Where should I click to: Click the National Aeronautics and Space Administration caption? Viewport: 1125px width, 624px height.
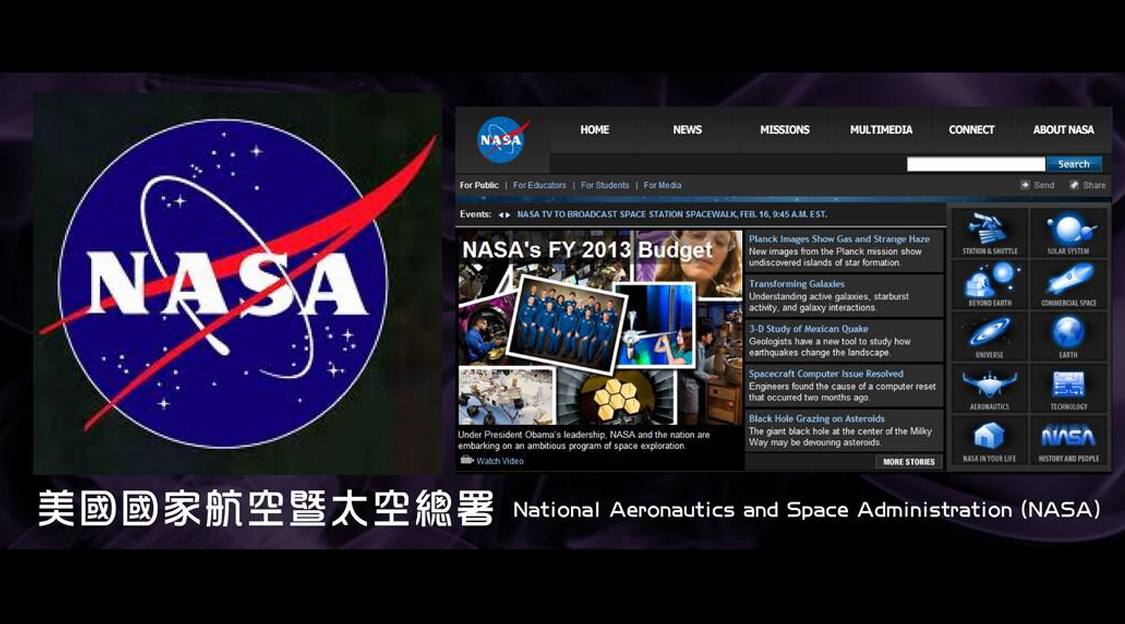pos(806,510)
